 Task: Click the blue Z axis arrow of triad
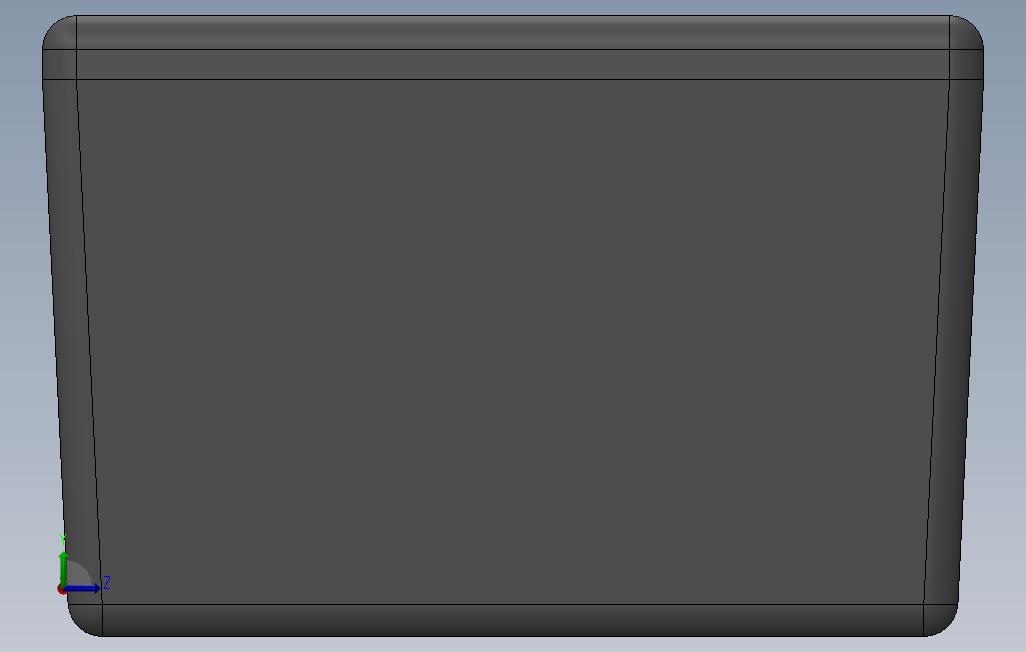[82, 589]
